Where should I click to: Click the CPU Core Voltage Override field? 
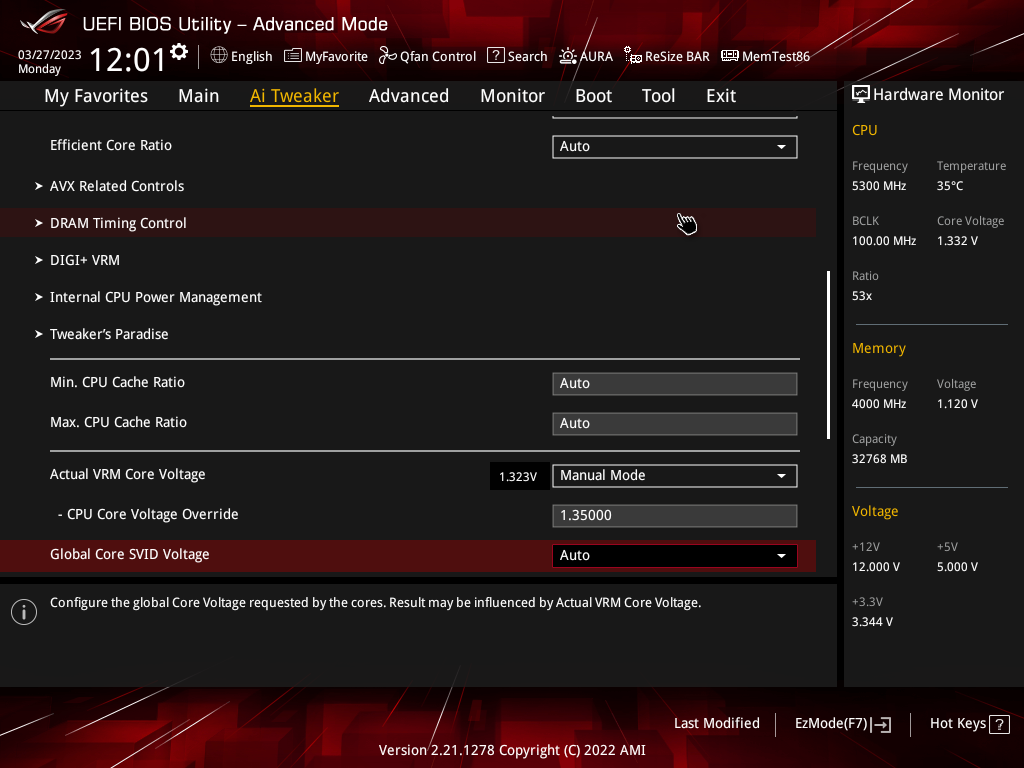coord(675,515)
